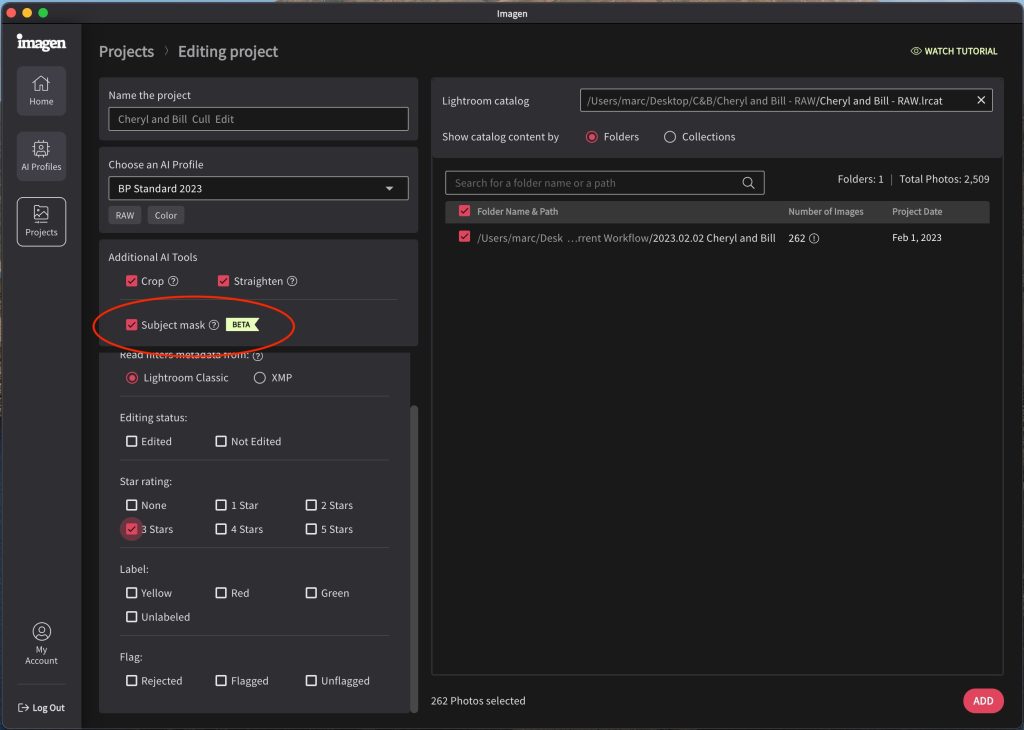Screen dimensions: 1024x730
Task: Check the Red label filter
Action: (221, 593)
